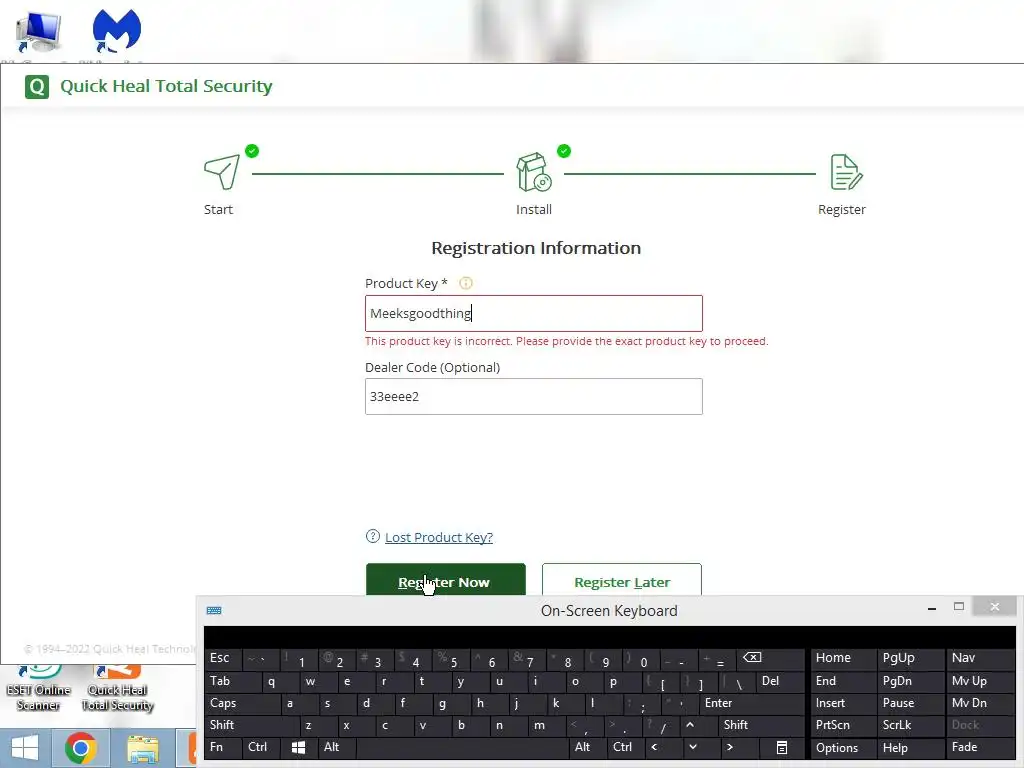Tap Enter key on On-Screen Keyboard

pyautogui.click(x=751, y=703)
